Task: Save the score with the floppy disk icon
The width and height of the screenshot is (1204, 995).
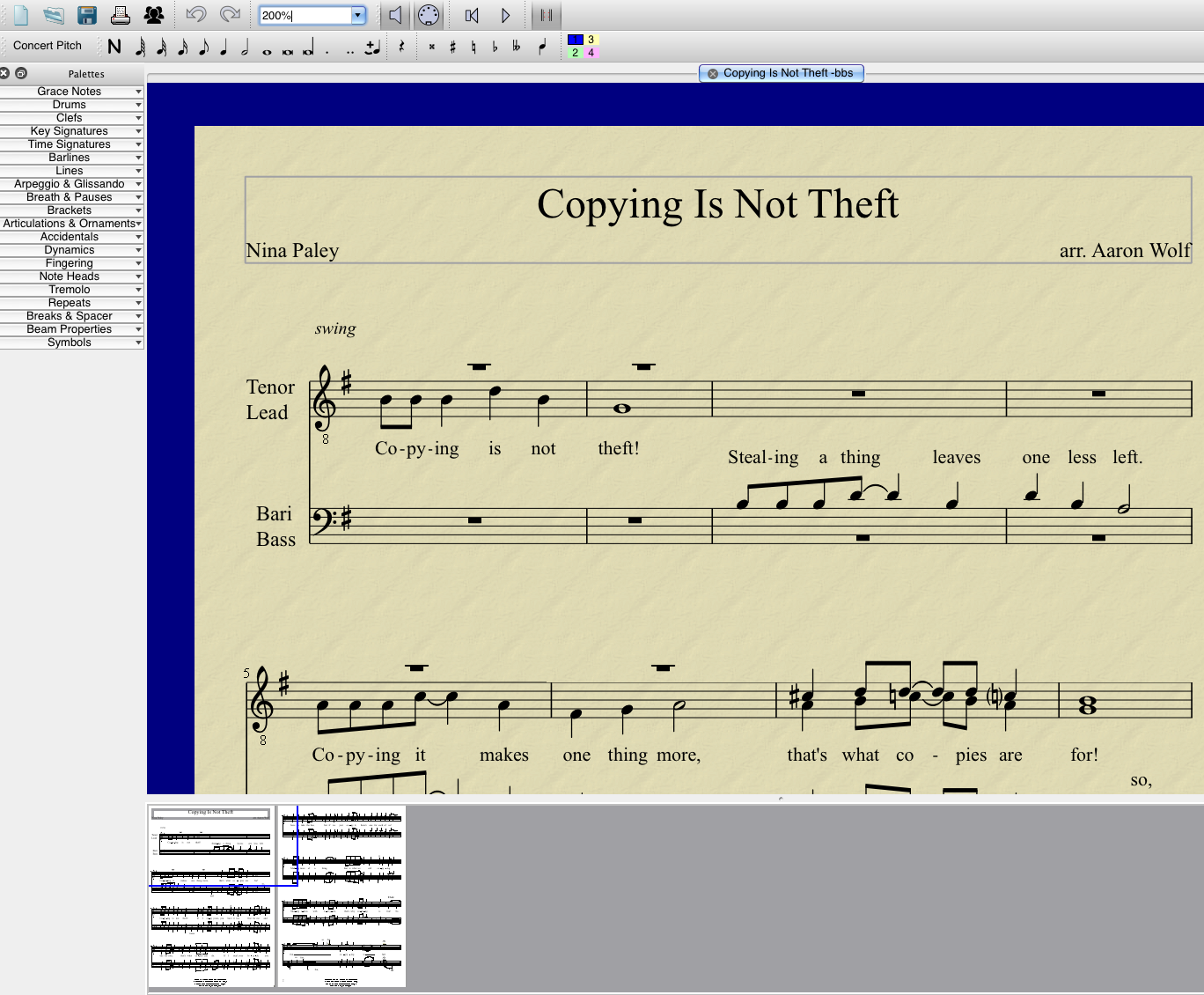Action: coord(87,15)
